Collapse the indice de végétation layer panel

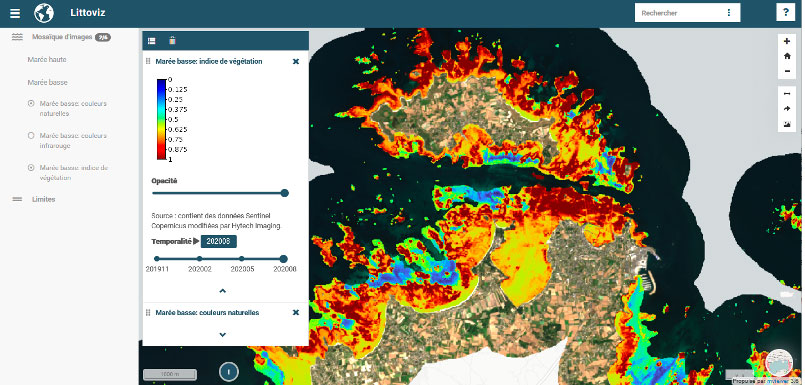pos(223,291)
